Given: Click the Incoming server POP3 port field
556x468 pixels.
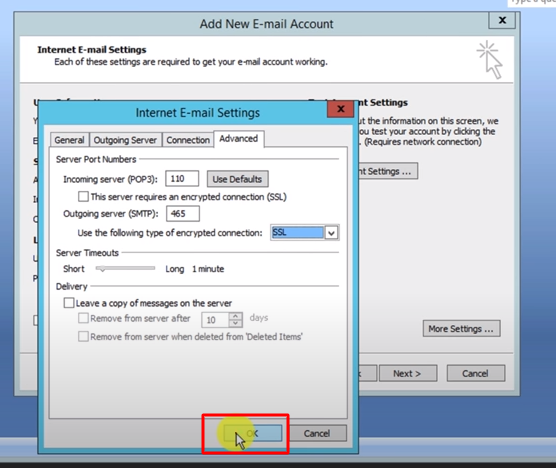Looking at the screenshot, I should (x=182, y=179).
